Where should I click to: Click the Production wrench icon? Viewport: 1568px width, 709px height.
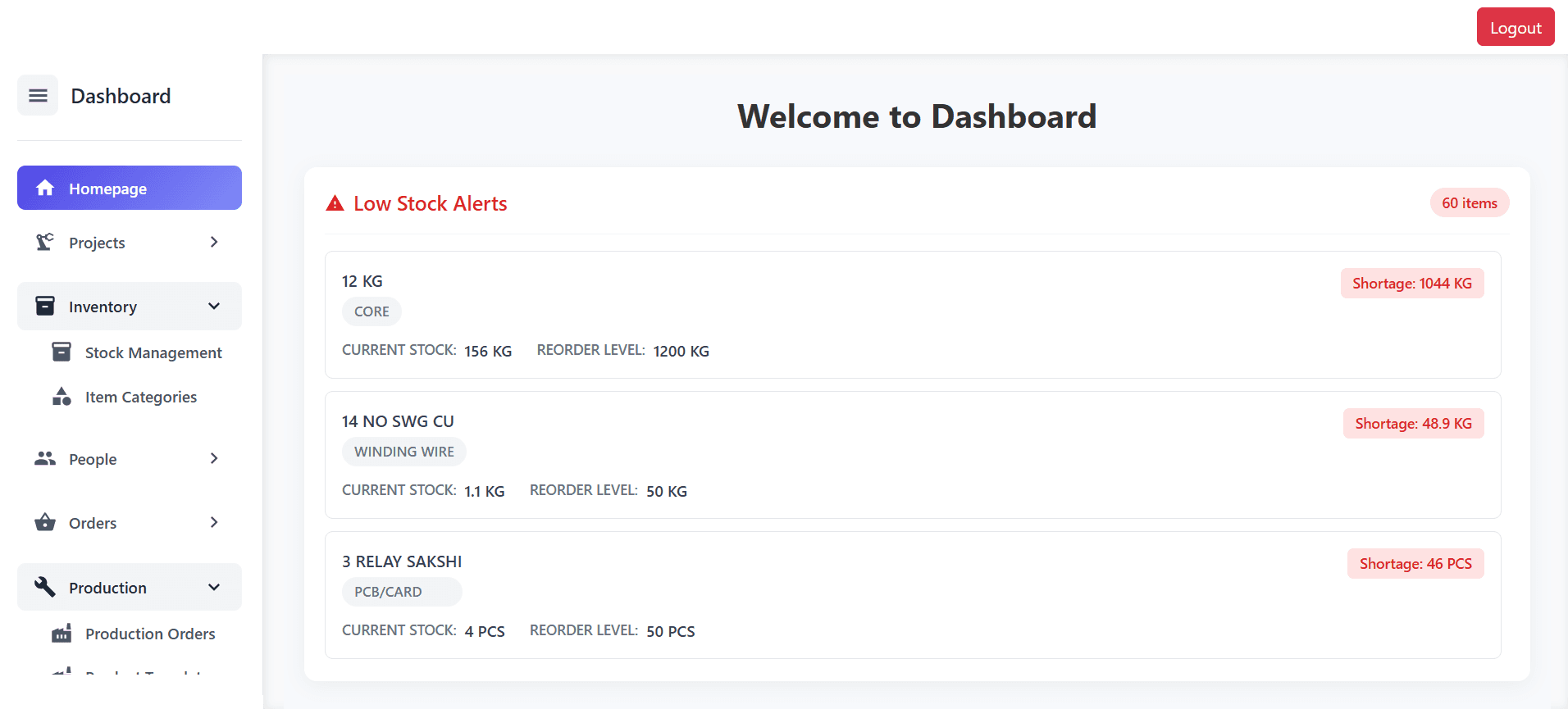tap(45, 587)
